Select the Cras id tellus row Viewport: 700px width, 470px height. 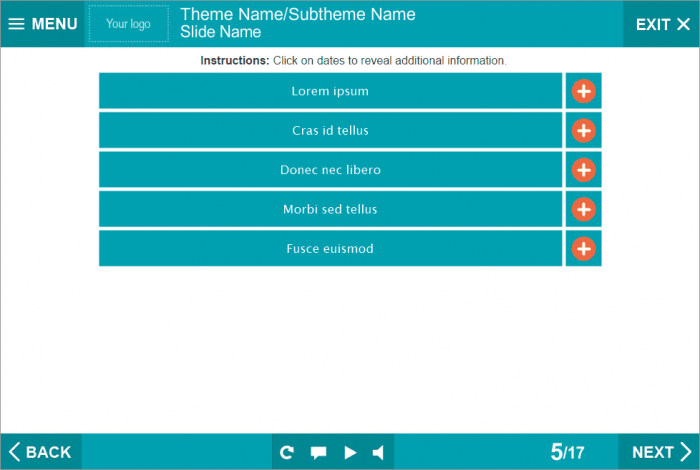coord(330,131)
